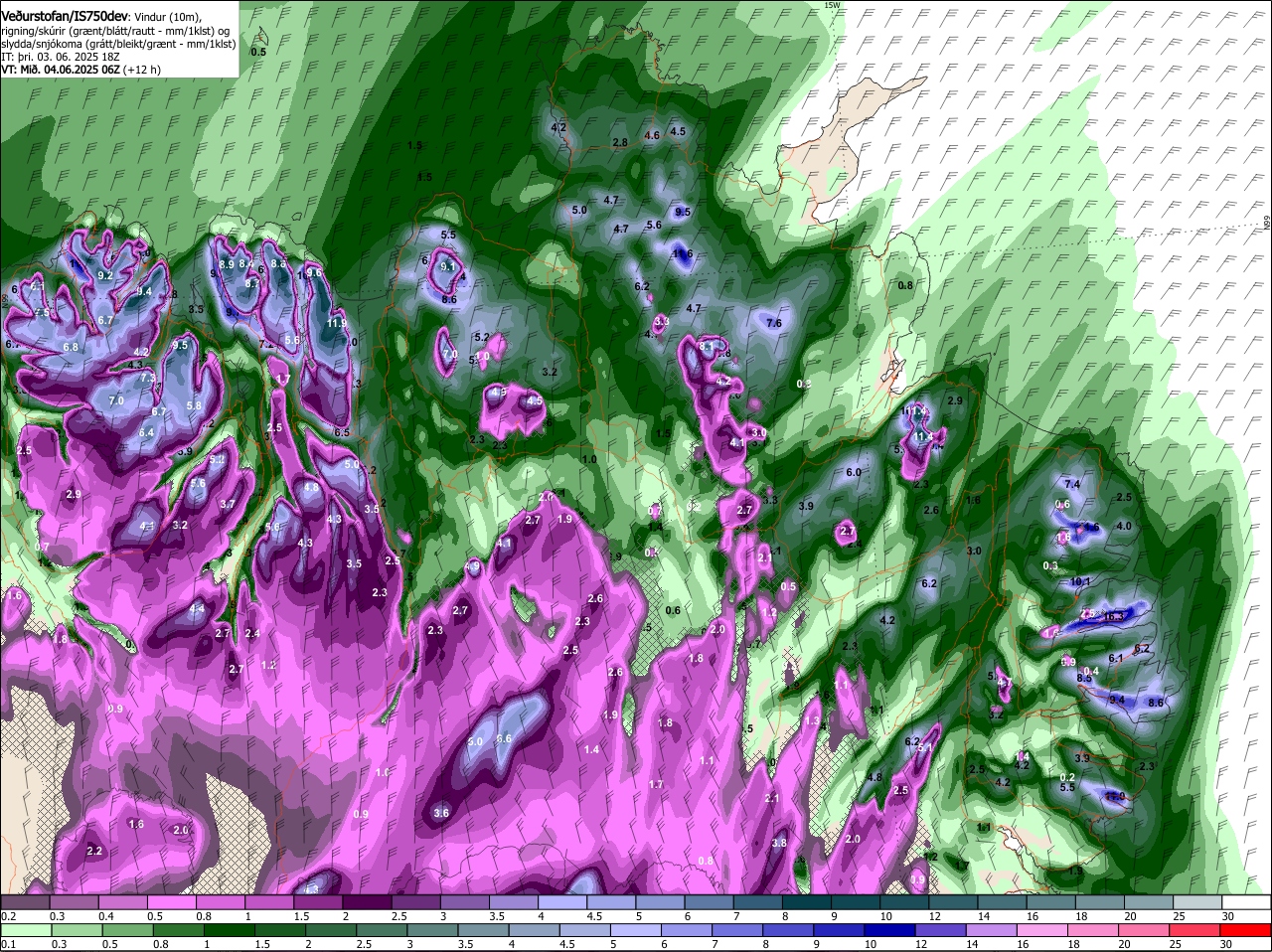Screen dimensions: 1272x952
Task: Click the "6.4" value on the map
Action: click(x=147, y=432)
